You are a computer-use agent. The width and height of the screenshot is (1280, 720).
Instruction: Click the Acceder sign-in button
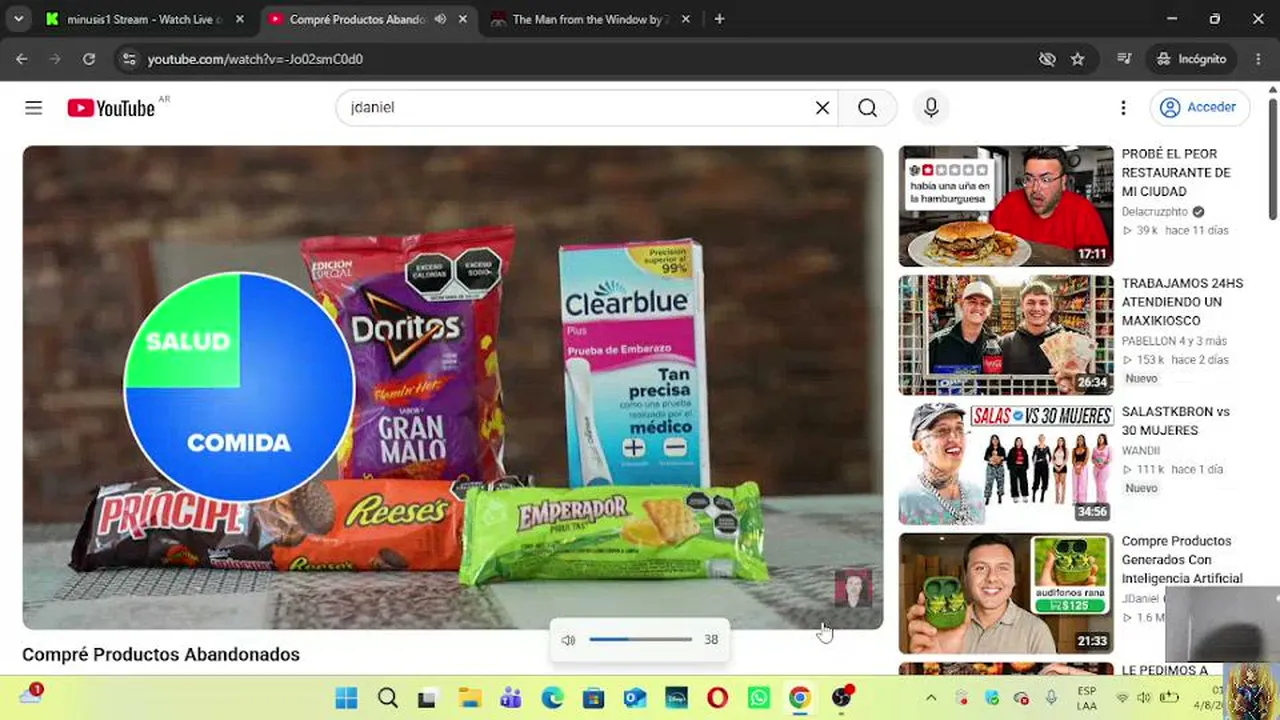pyautogui.click(x=1200, y=108)
